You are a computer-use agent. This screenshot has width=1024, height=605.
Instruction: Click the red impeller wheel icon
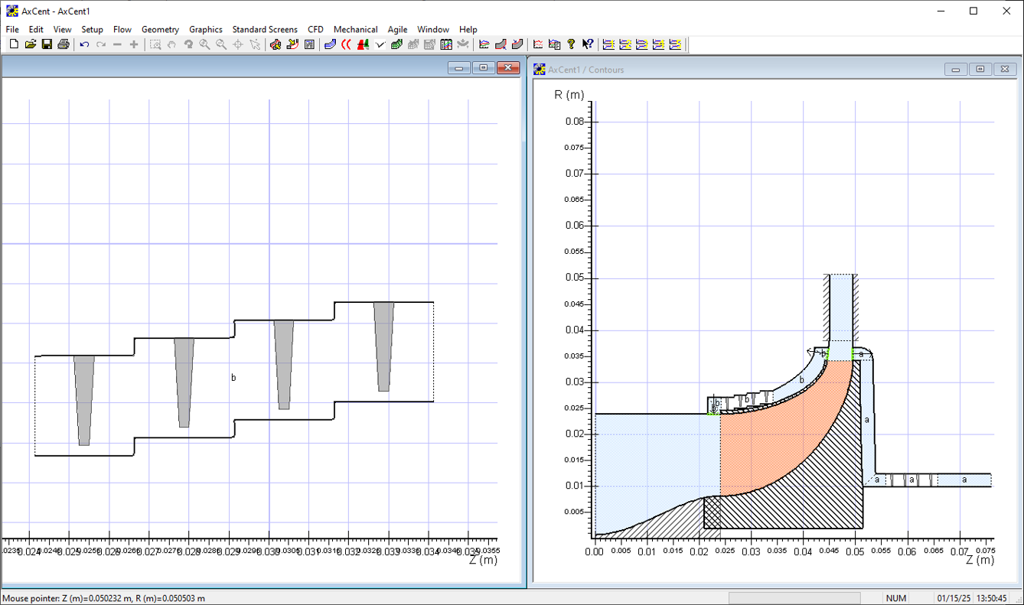276,44
